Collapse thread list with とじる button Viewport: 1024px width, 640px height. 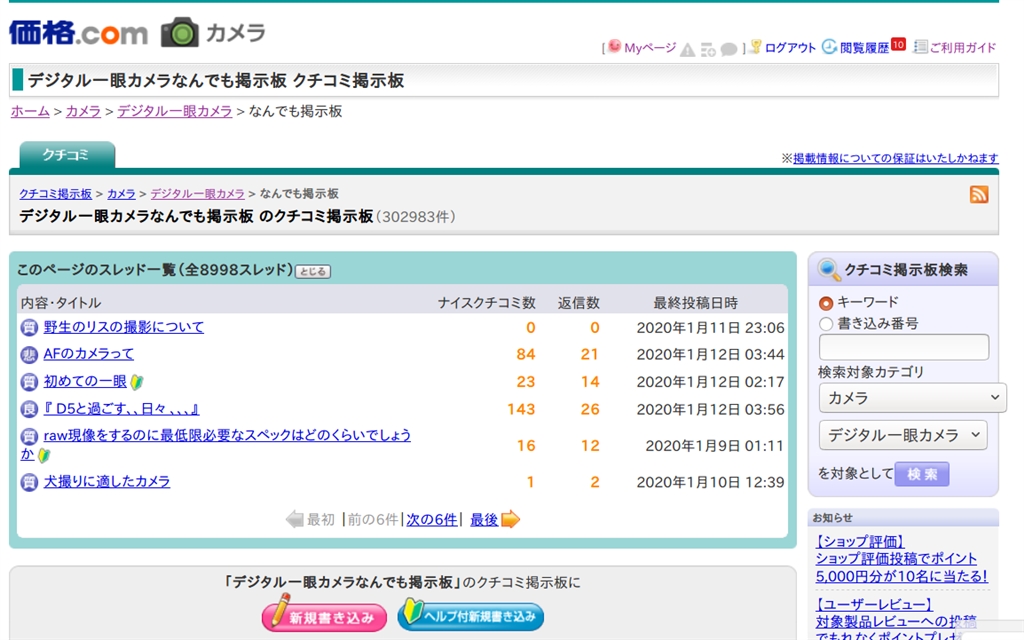point(313,272)
